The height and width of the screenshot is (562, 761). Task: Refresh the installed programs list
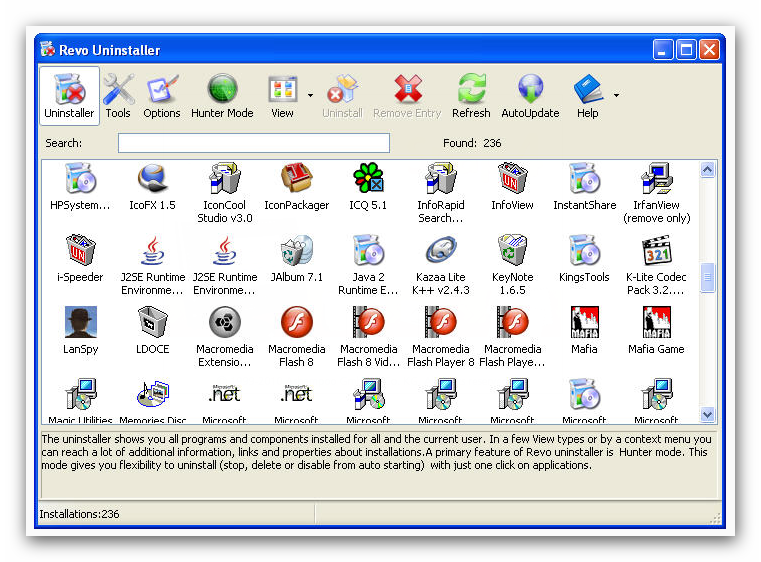click(471, 96)
